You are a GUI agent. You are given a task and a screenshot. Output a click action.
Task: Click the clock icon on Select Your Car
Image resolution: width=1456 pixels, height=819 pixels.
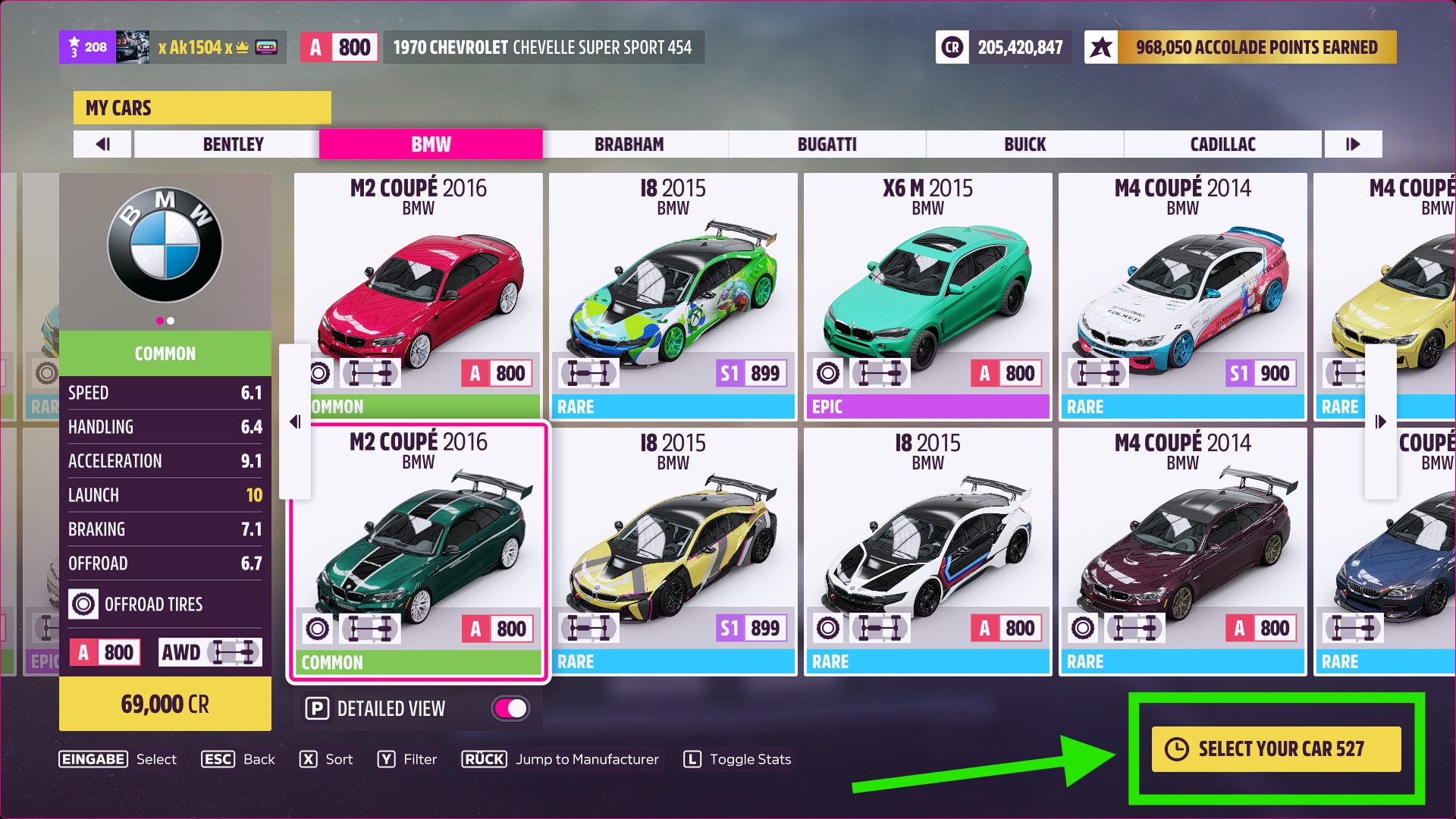1176,749
